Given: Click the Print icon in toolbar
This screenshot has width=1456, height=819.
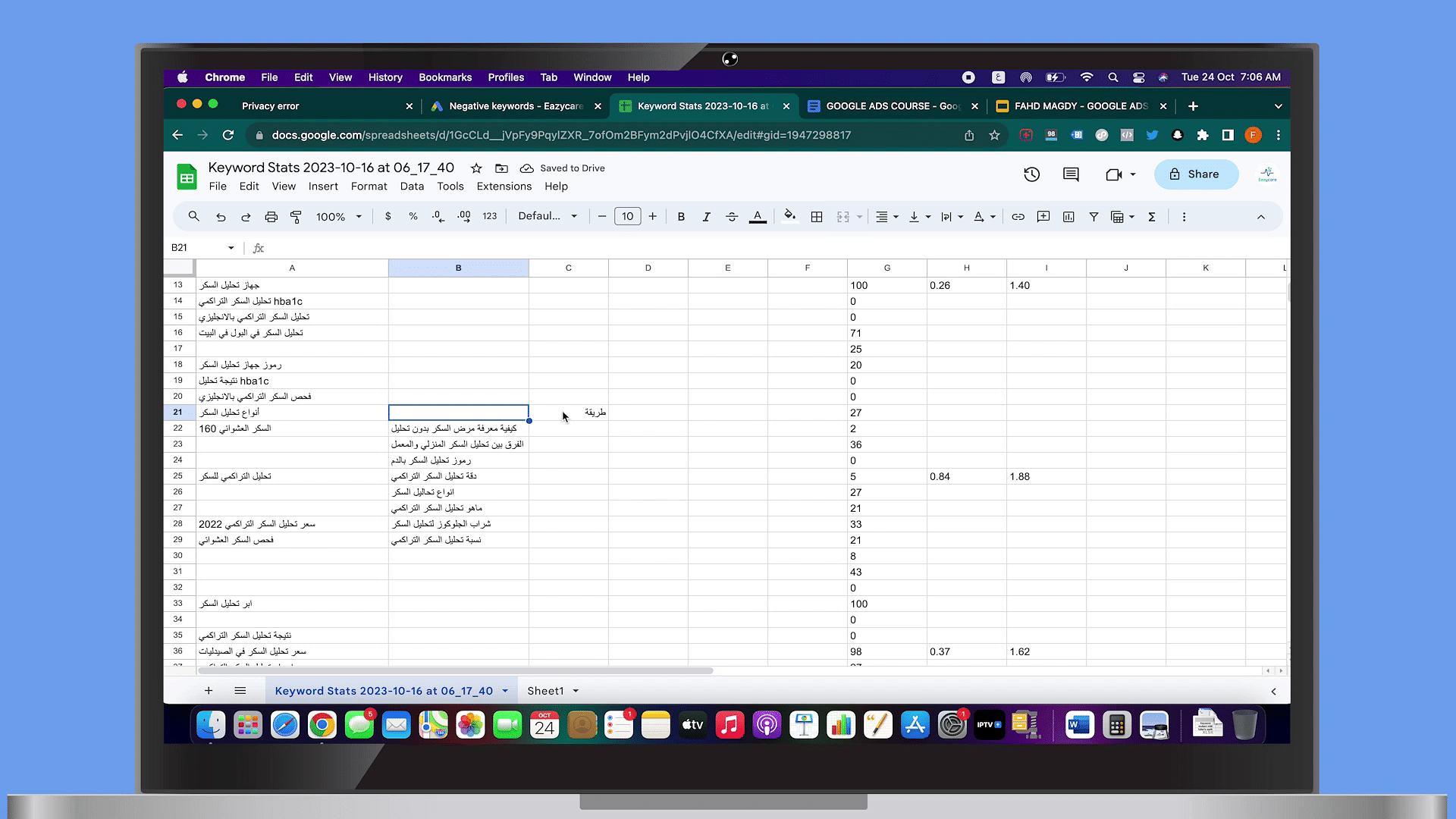Looking at the screenshot, I should point(271,217).
